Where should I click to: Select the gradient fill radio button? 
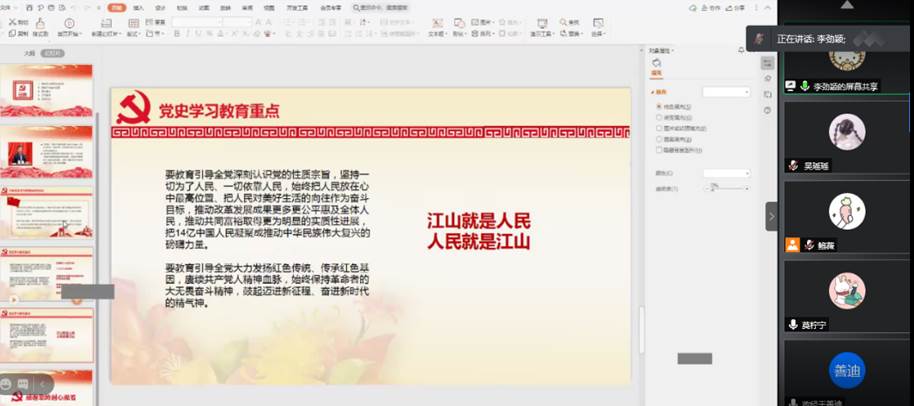[658, 117]
